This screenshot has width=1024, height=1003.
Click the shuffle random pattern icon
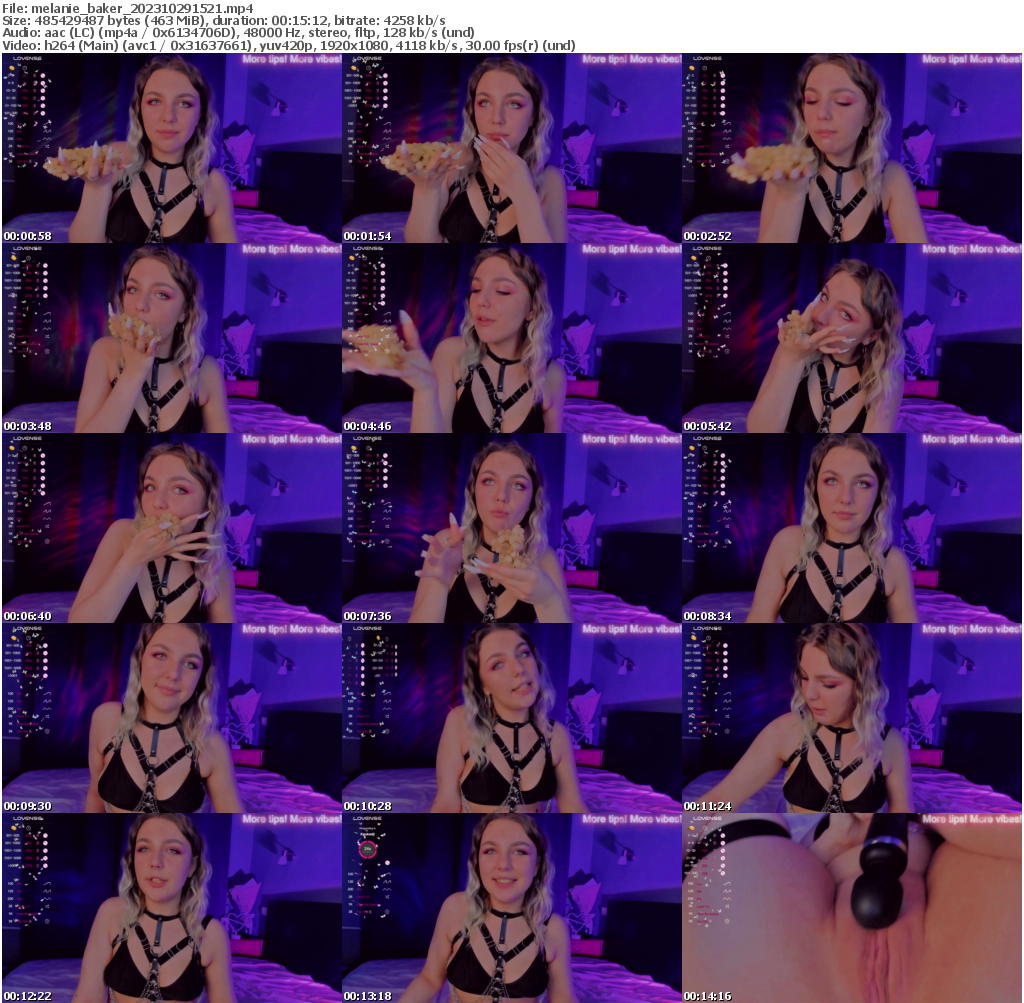[x=46, y=146]
